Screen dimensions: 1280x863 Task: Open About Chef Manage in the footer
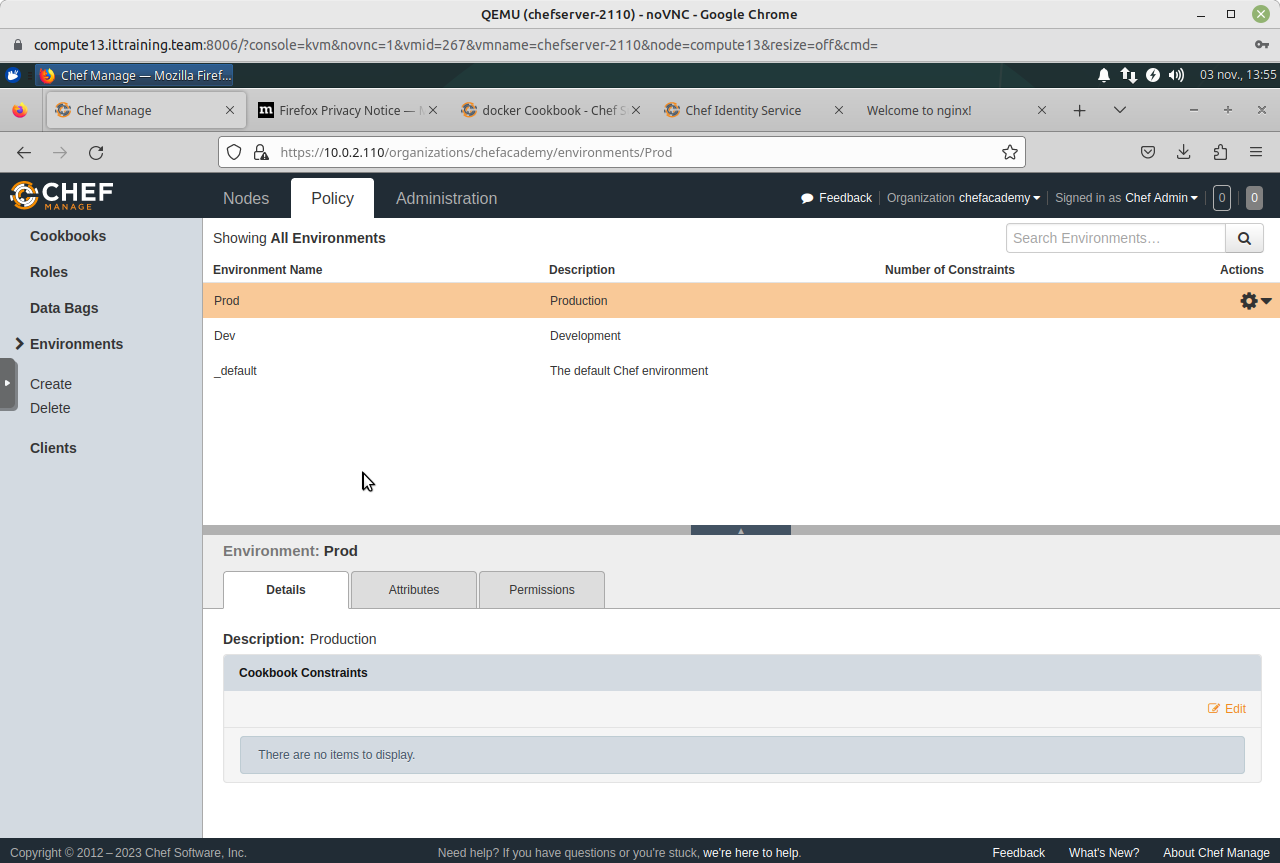1216,853
